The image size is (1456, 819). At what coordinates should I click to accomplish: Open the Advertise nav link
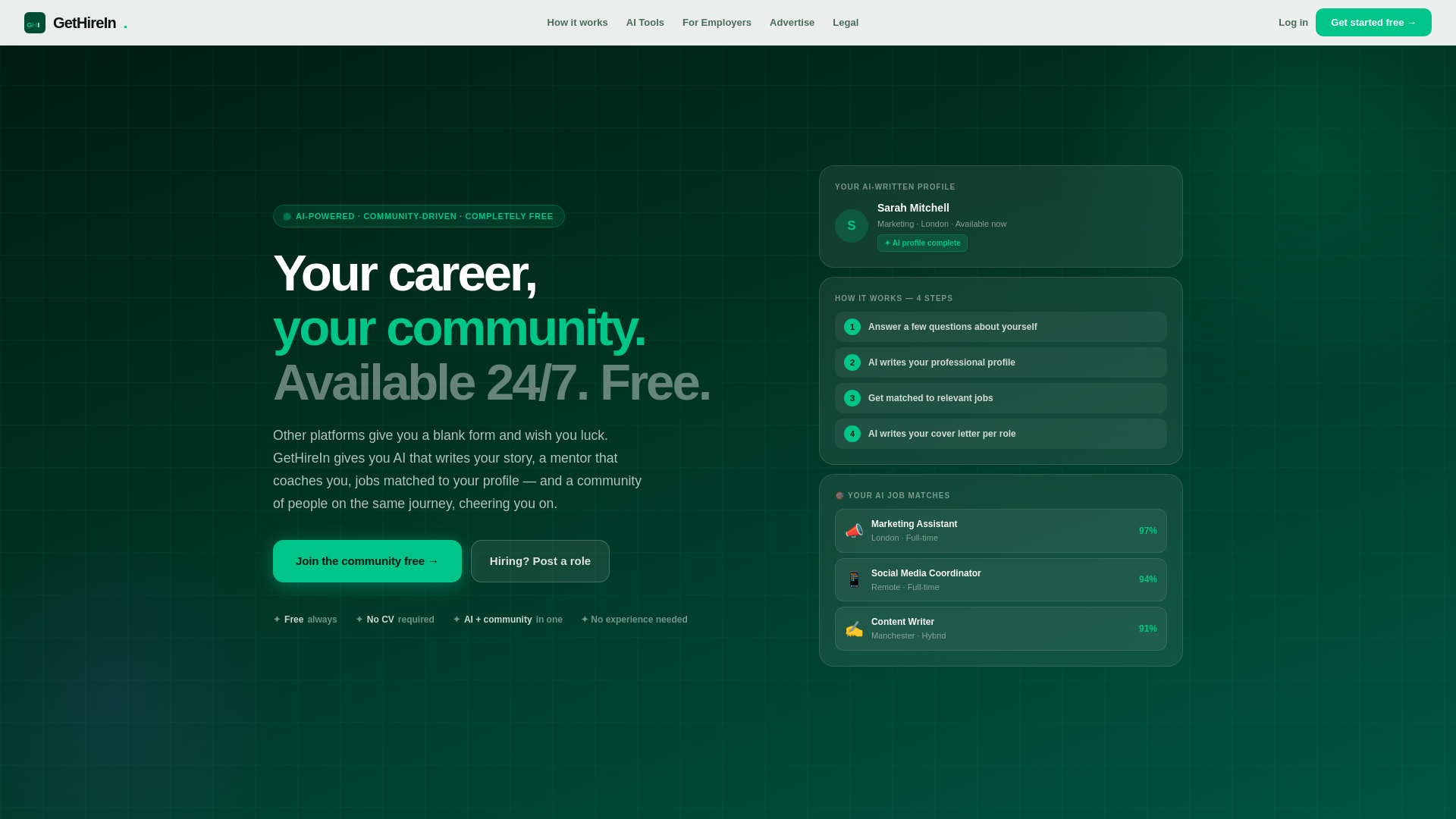(792, 23)
